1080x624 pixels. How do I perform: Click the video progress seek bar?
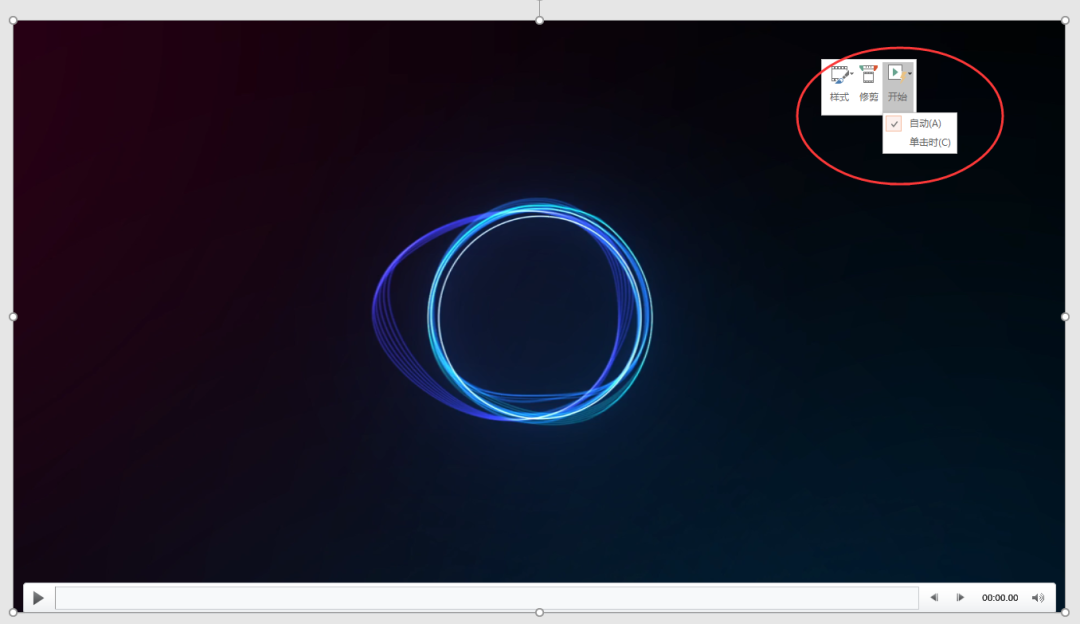[487, 598]
